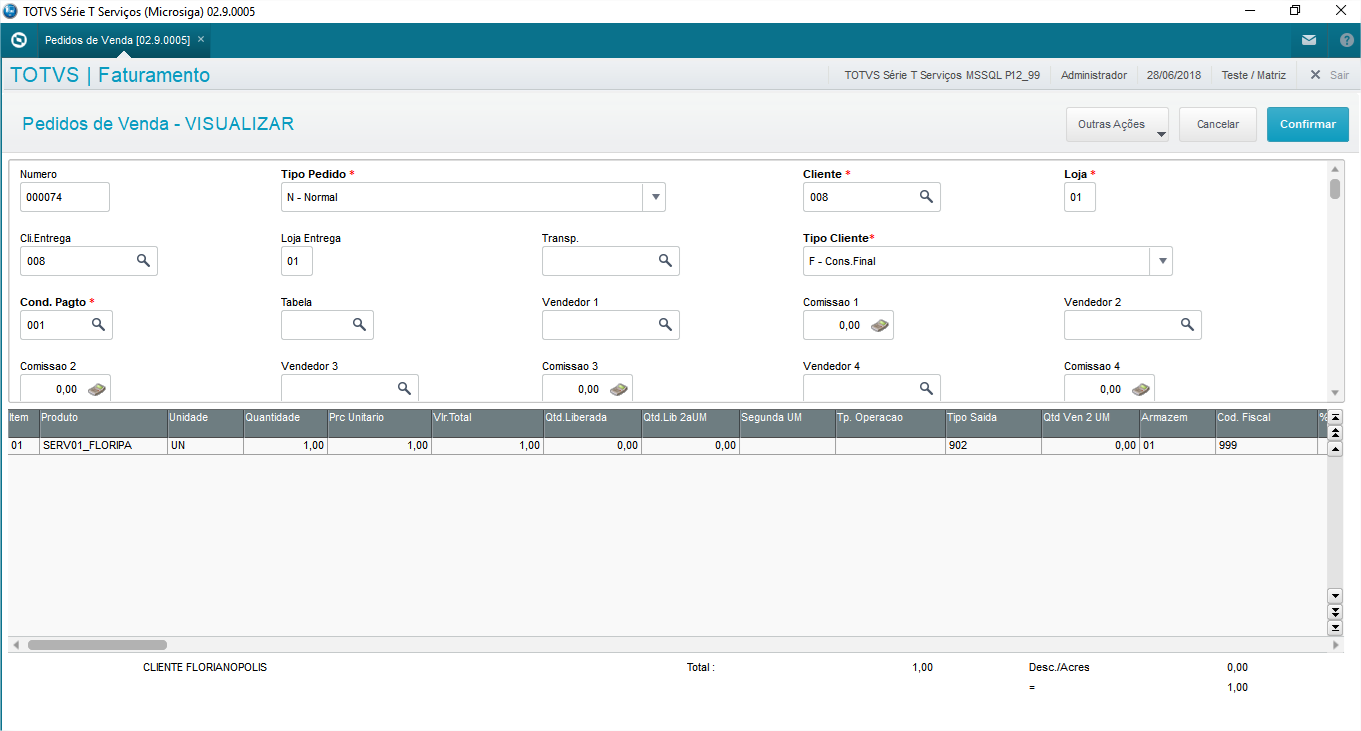Select the UN unit cell
This screenshot has height=731, width=1361.
coord(205,446)
